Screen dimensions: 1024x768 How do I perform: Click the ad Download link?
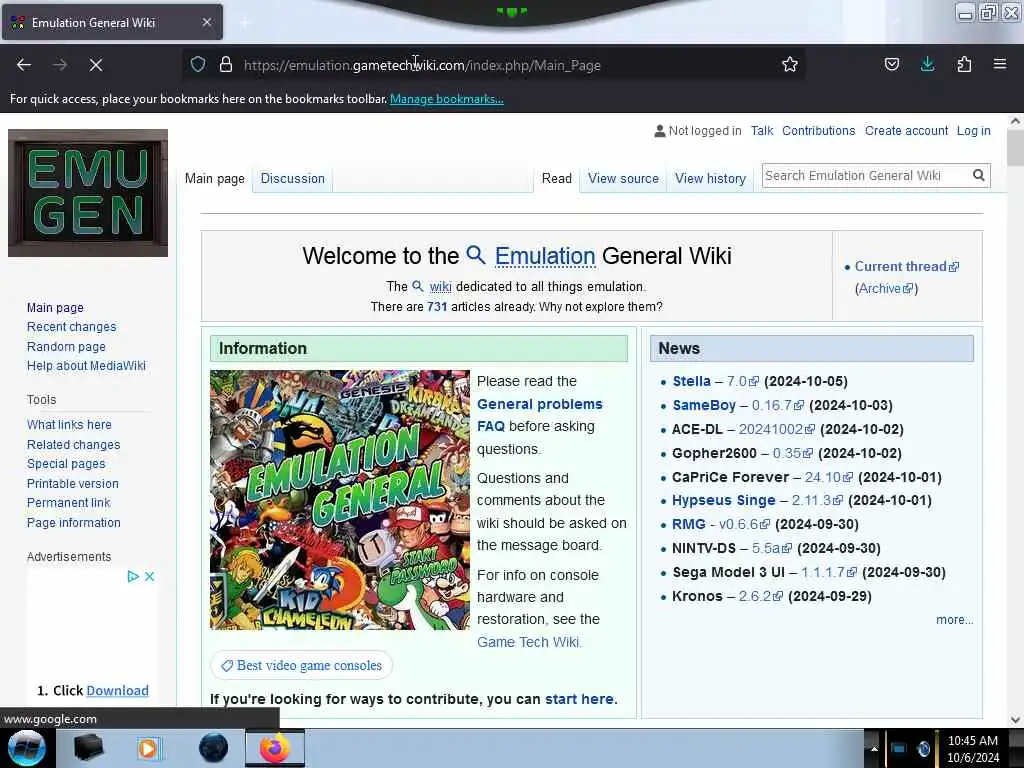[x=118, y=690]
